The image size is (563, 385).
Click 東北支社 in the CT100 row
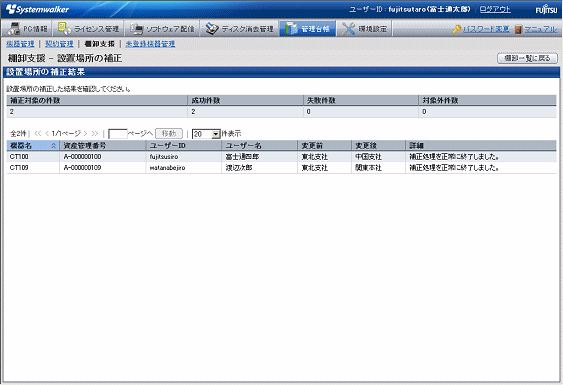pyautogui.click(x=315, y=157)
